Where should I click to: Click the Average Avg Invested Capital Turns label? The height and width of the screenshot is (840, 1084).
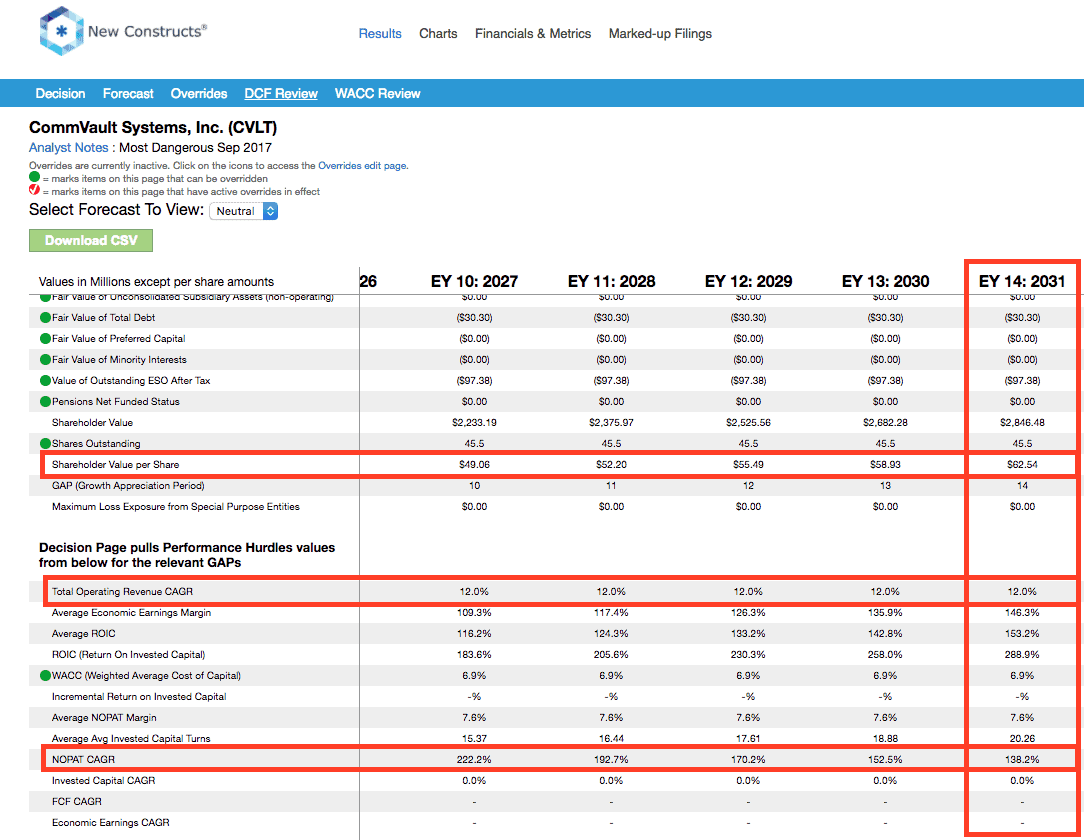click(x=131, y=738)
